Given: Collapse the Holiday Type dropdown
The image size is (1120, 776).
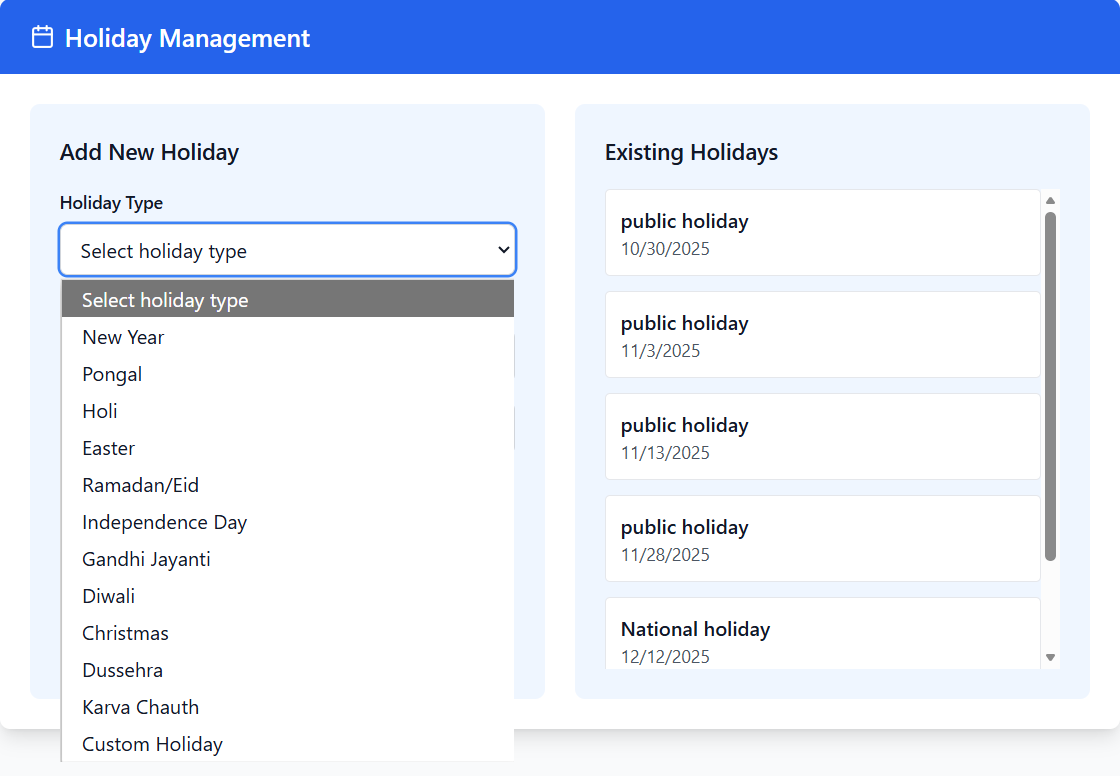Looking at the screenshot, I should [x=287, y=250].
